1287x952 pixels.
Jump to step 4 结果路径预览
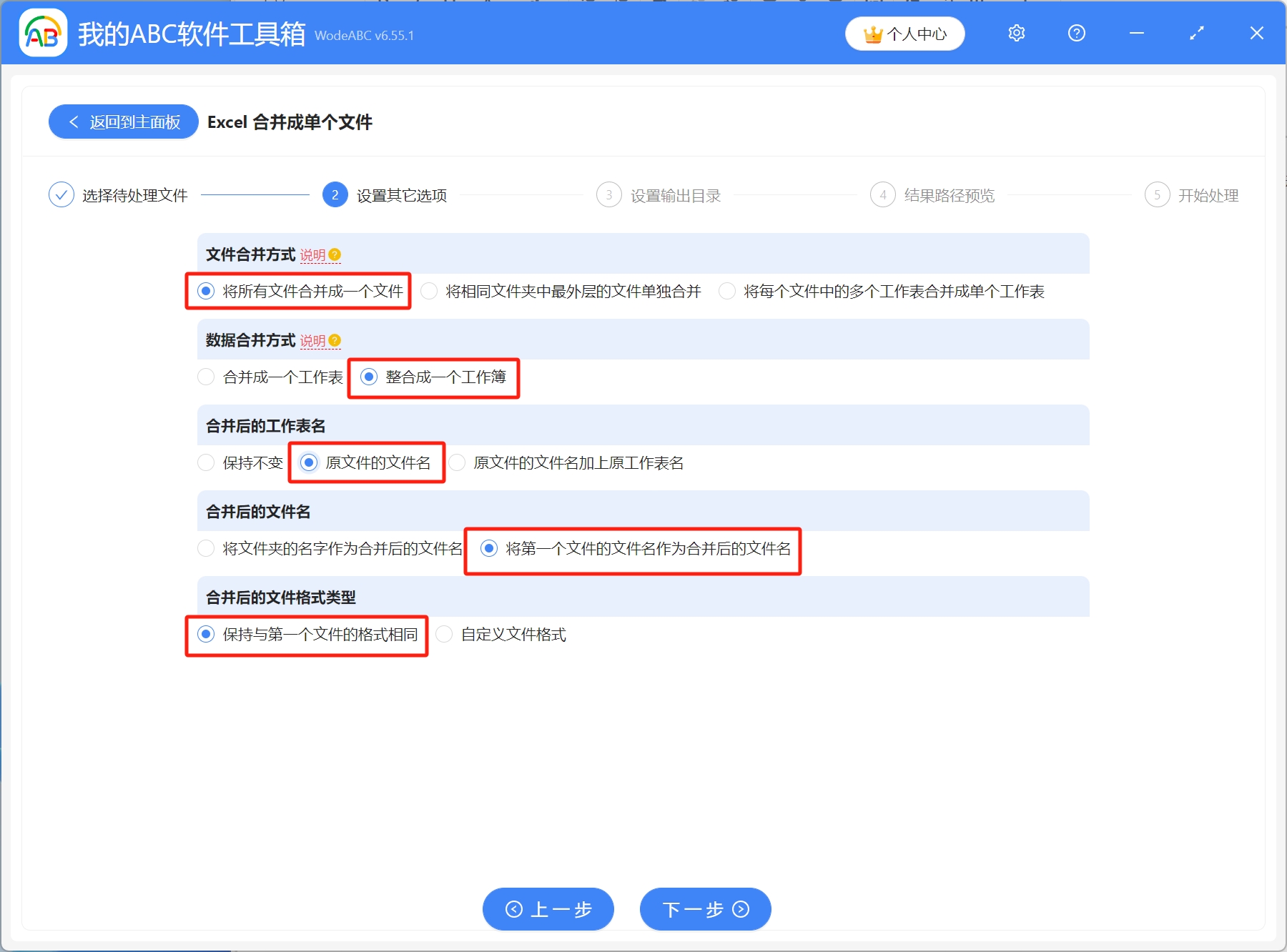[x=882, y=195]
